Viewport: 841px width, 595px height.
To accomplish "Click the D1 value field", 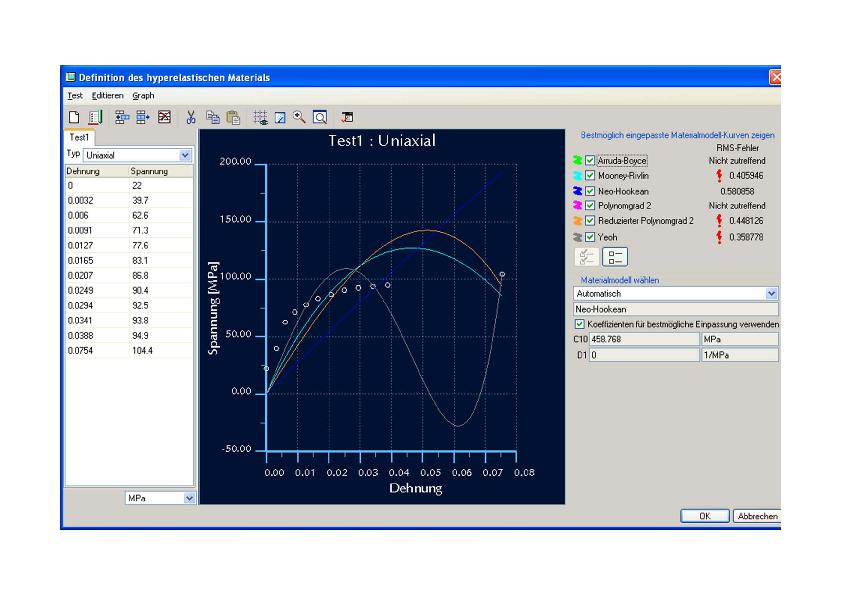I will click(x=644, y=355).
